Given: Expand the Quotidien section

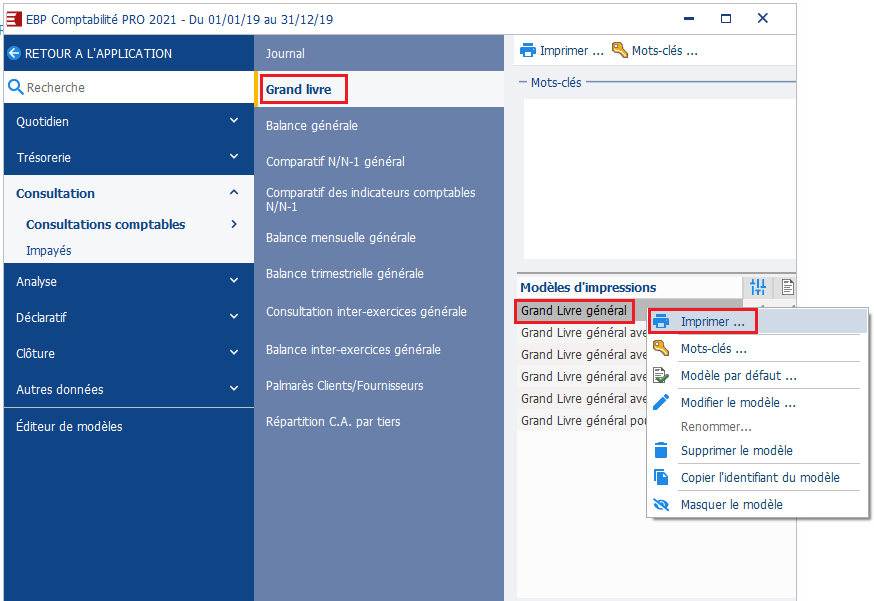Looking at the screenshot, I should 234,121.
